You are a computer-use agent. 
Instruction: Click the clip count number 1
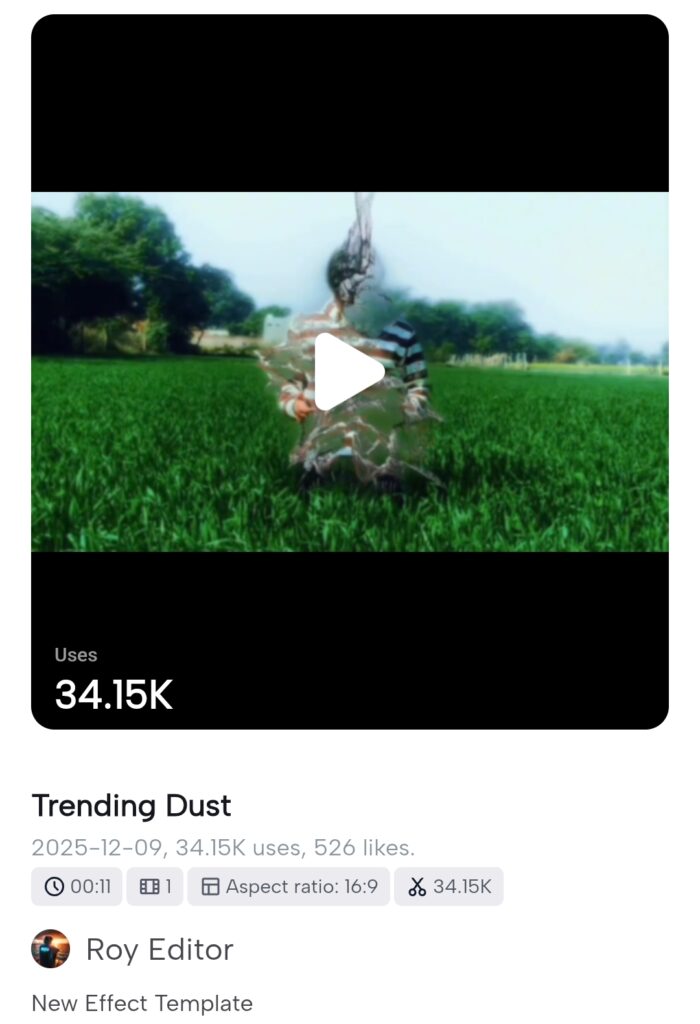pyautogui.click(x=169, y=887)
